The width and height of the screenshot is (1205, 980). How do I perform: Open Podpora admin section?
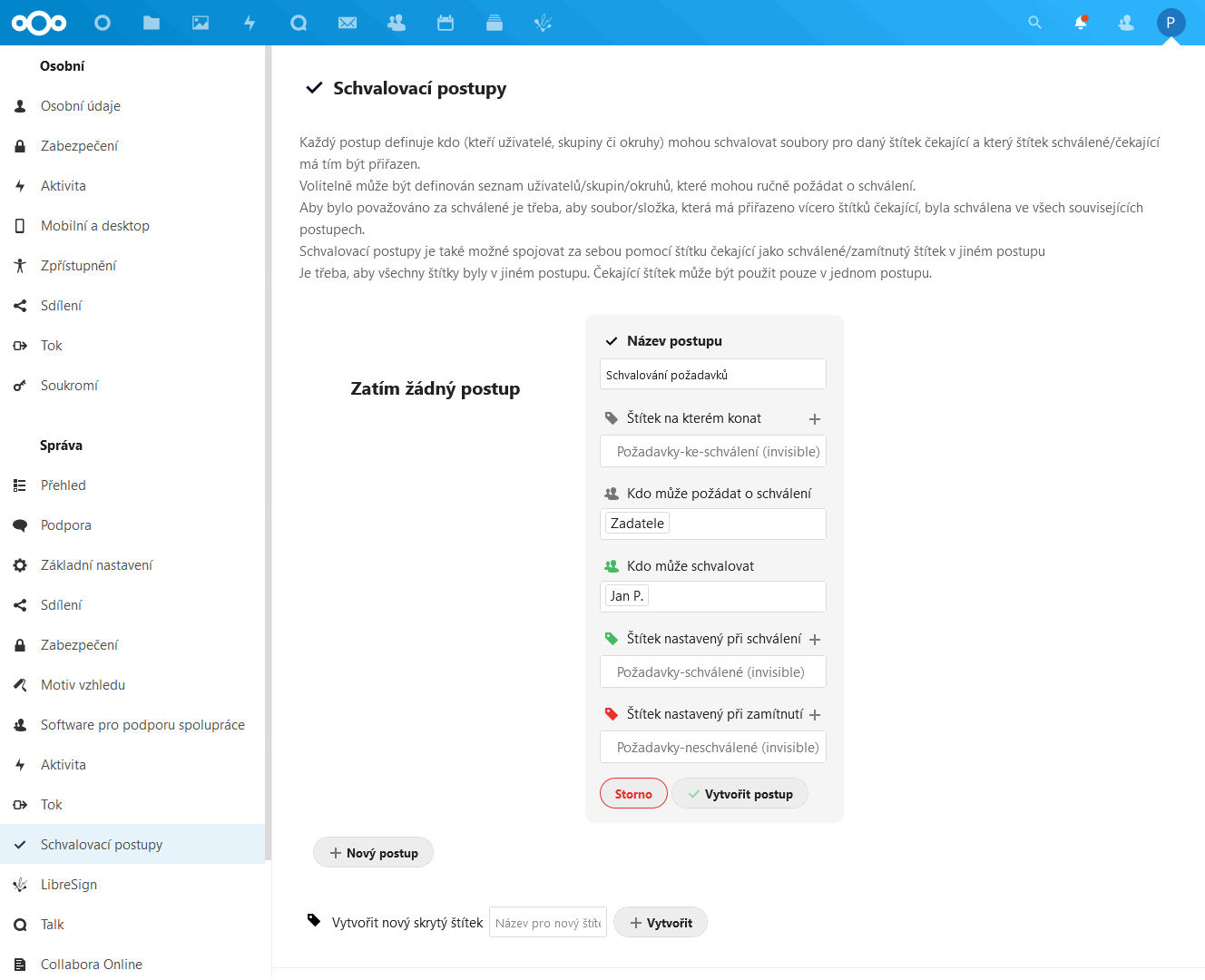[132, 525]
